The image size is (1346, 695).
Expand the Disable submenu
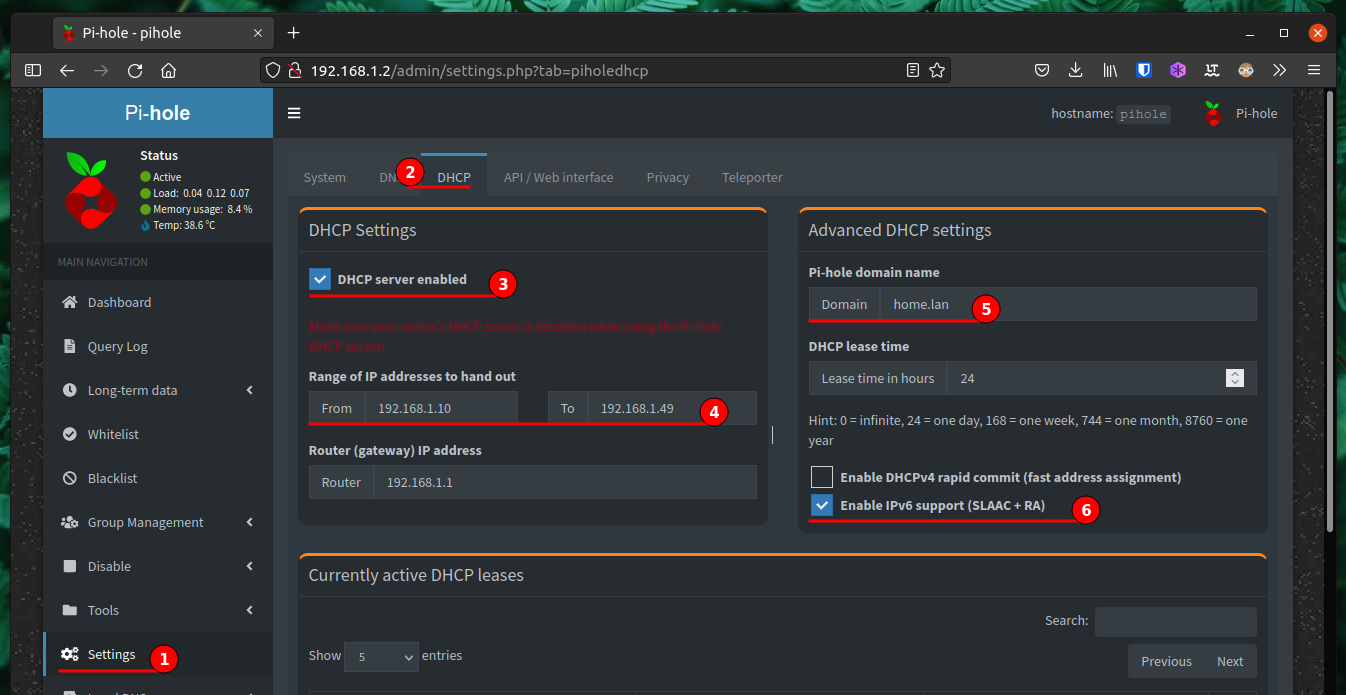[250, 566]
